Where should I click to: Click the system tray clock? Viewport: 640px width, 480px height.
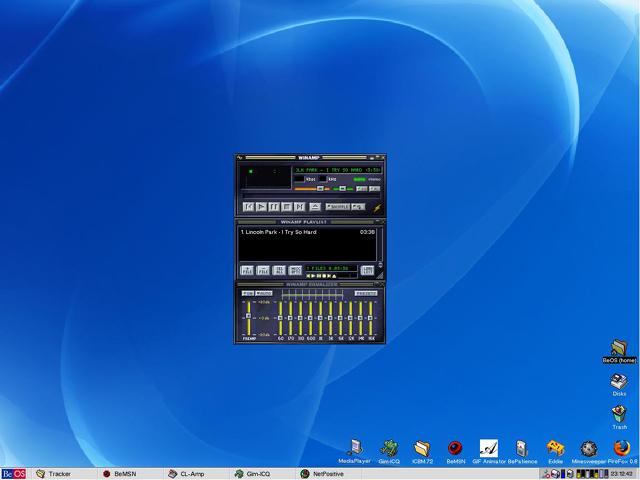tap(621, 474)
